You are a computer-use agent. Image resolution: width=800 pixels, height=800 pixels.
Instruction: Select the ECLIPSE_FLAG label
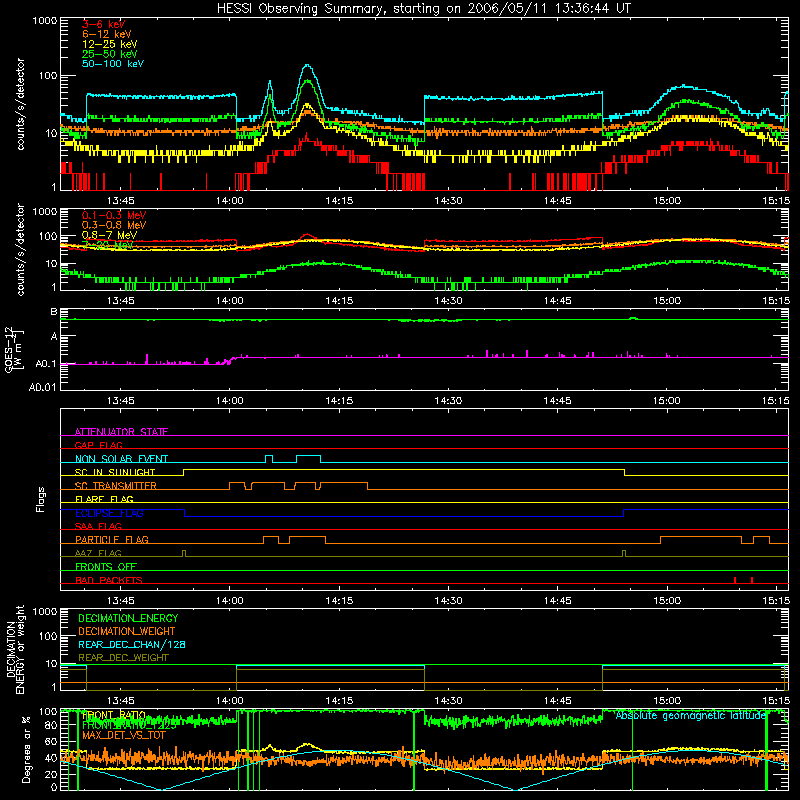pos(110,513)
